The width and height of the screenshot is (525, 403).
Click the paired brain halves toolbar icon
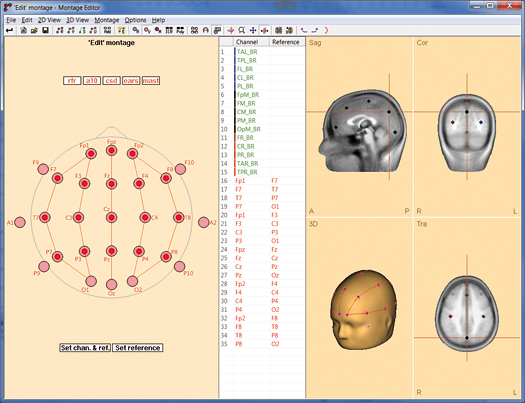click(x=278, y=30)
